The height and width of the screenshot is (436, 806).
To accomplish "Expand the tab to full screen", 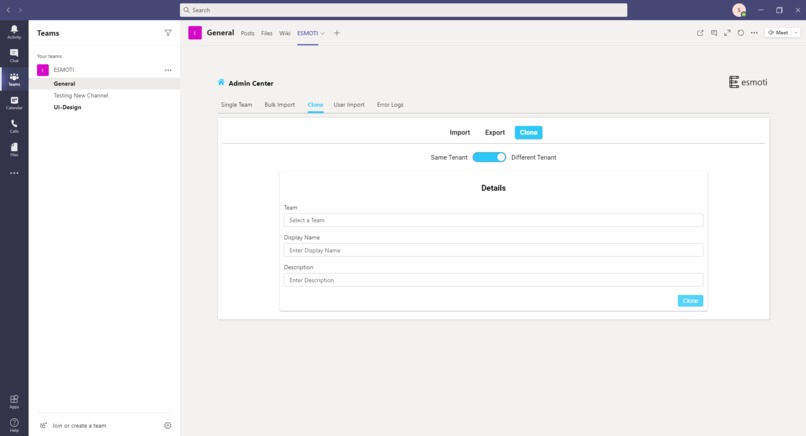I will coord(727,33).
